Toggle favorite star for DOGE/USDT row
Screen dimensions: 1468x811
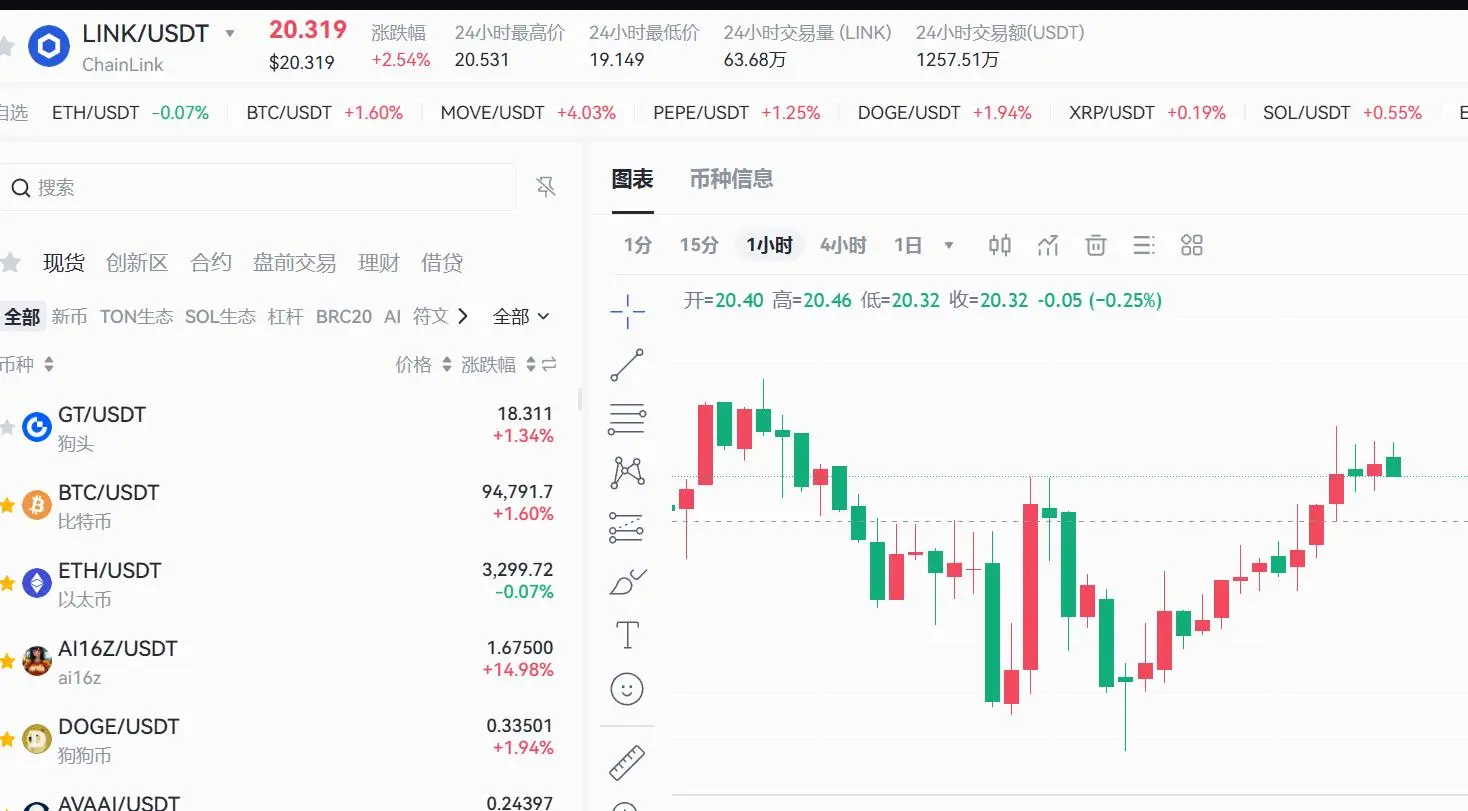[x=8, y=740]
